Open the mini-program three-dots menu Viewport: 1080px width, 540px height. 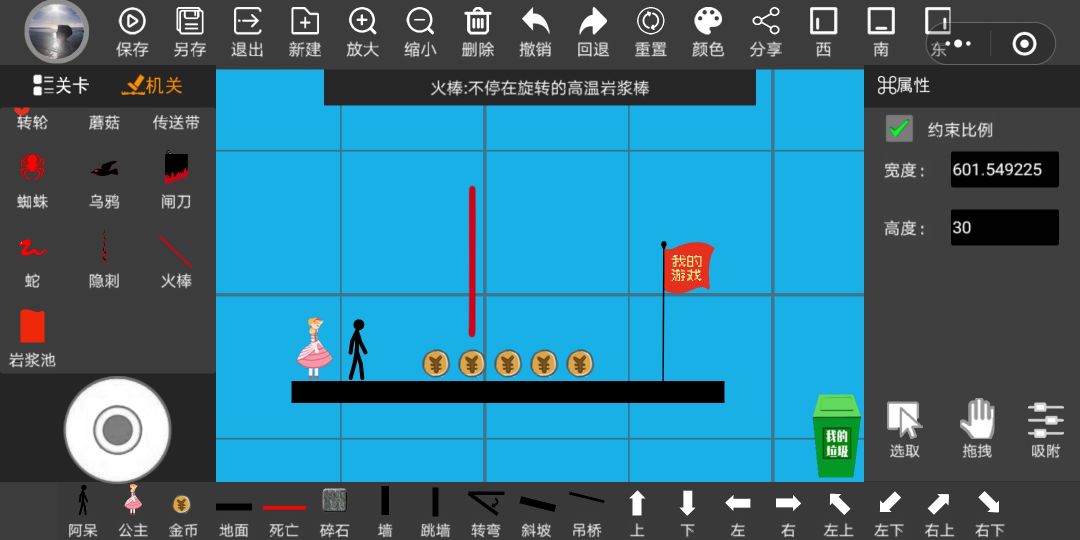958,44
